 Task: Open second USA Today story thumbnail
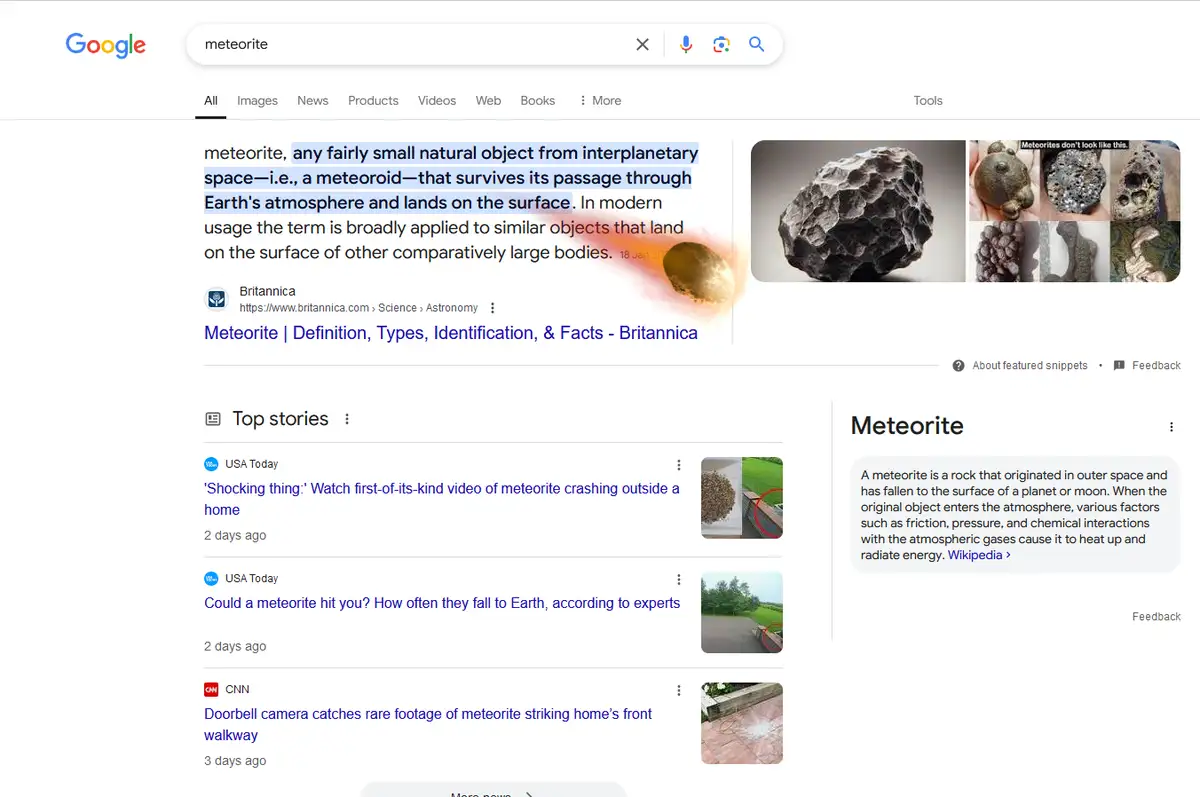tap(742, 612)
